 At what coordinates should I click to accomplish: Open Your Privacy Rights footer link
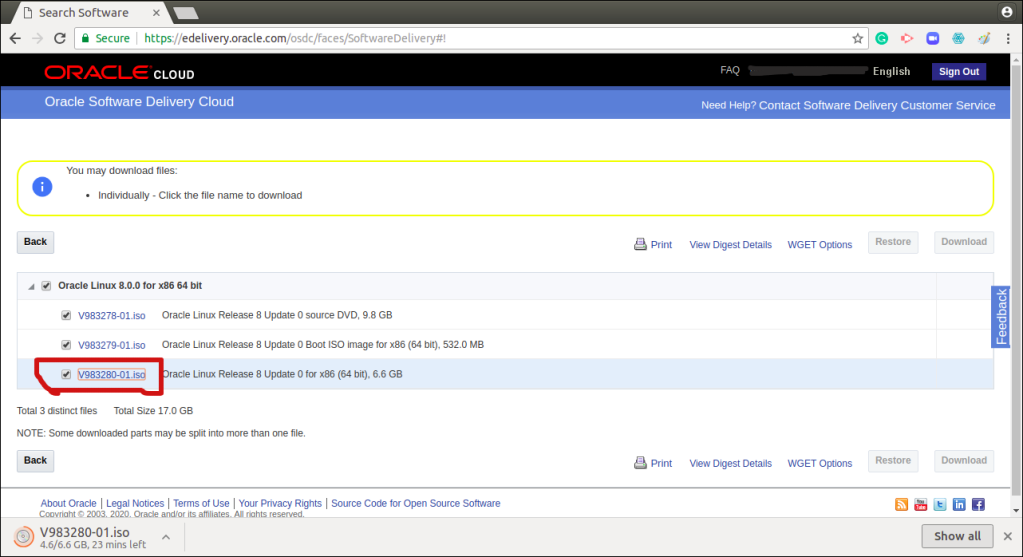pos(280,504)
